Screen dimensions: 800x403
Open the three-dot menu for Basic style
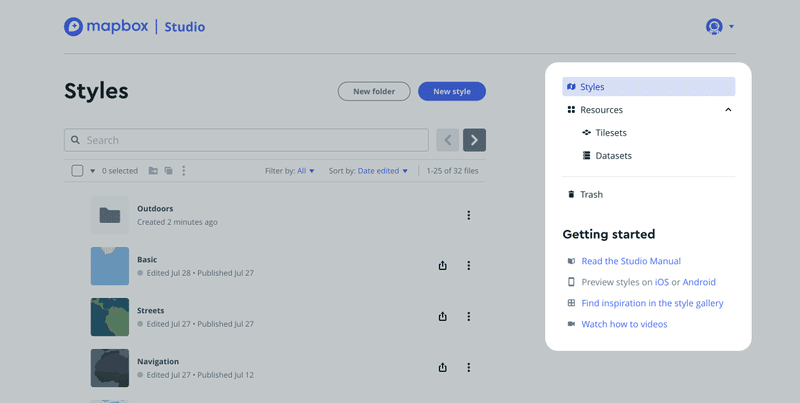[468, 265]
